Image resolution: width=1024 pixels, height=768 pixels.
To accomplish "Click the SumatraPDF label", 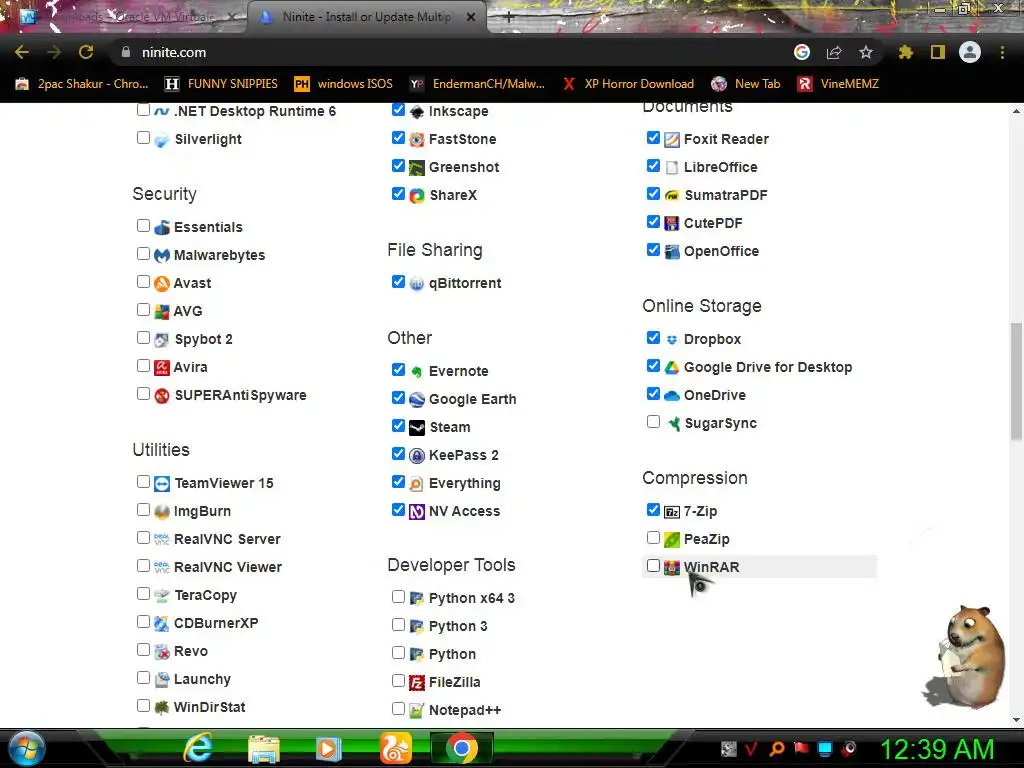I will (726, 196).
